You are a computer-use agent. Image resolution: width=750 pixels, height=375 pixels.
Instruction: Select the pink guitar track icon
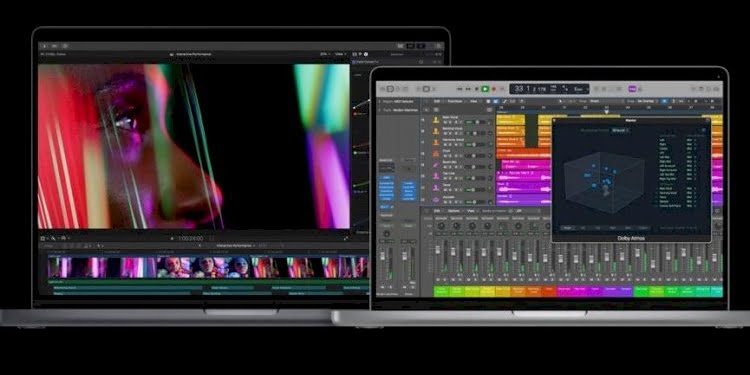[x=436, y=165]
